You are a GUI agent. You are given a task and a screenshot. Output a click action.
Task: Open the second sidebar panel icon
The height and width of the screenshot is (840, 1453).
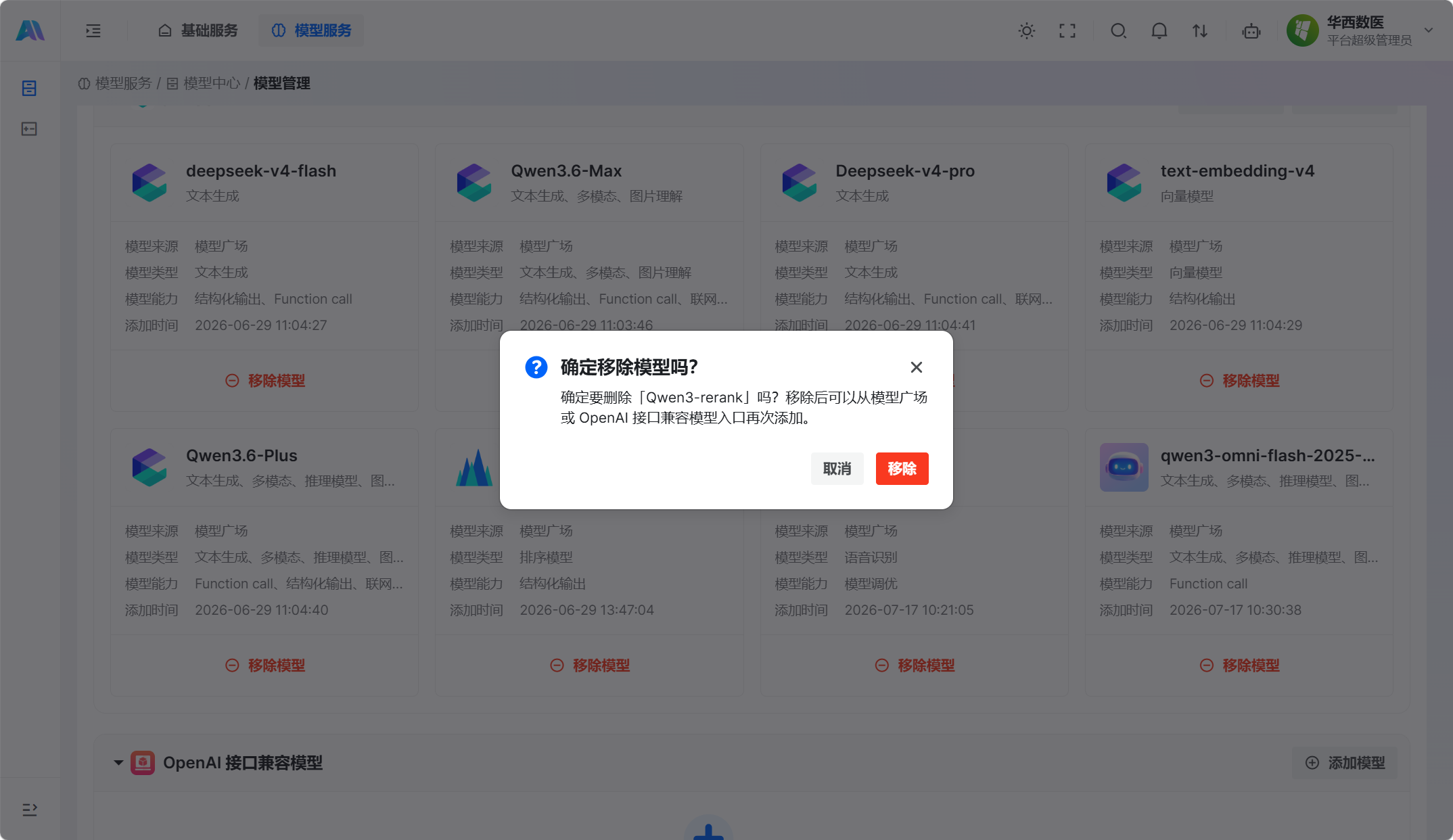tap(29, 129)
